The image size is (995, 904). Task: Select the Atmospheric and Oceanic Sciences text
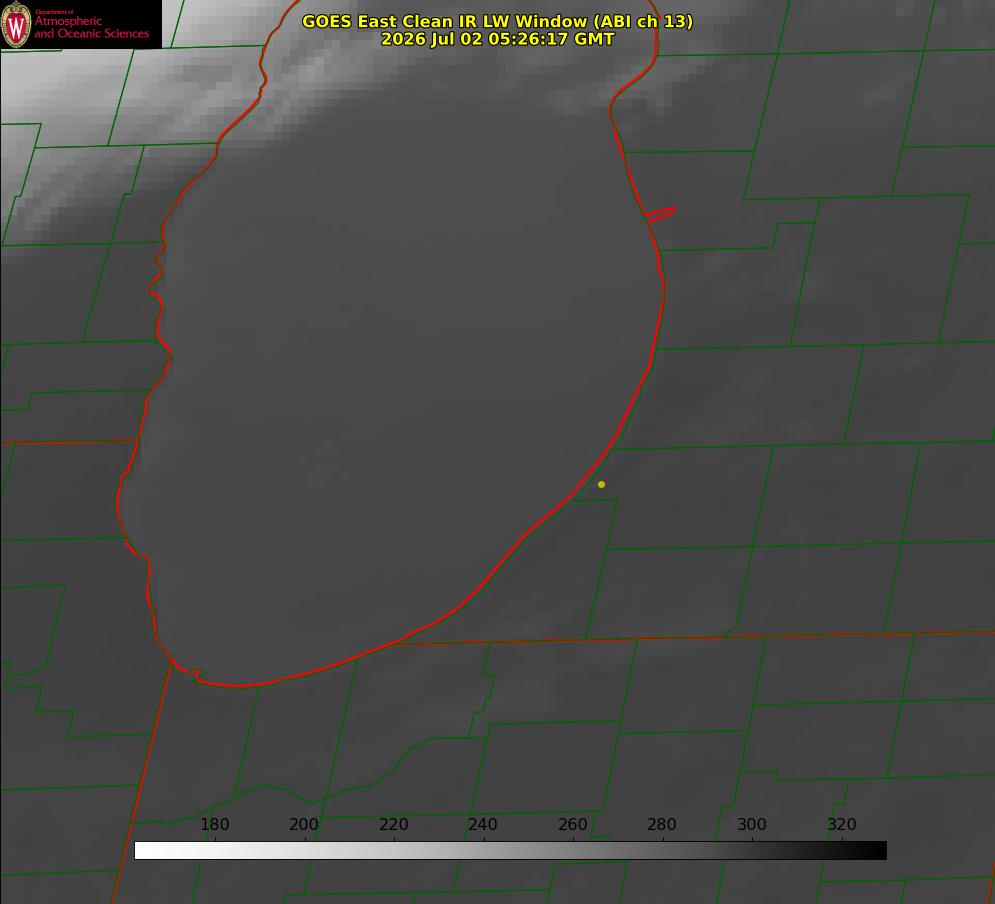click(91, 27)
